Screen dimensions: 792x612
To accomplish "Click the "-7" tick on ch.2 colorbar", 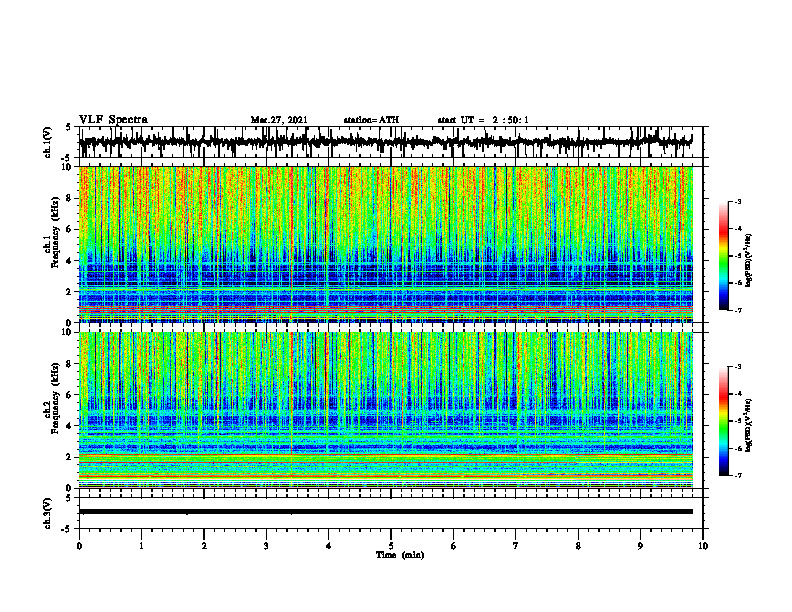I will point(737,475).
